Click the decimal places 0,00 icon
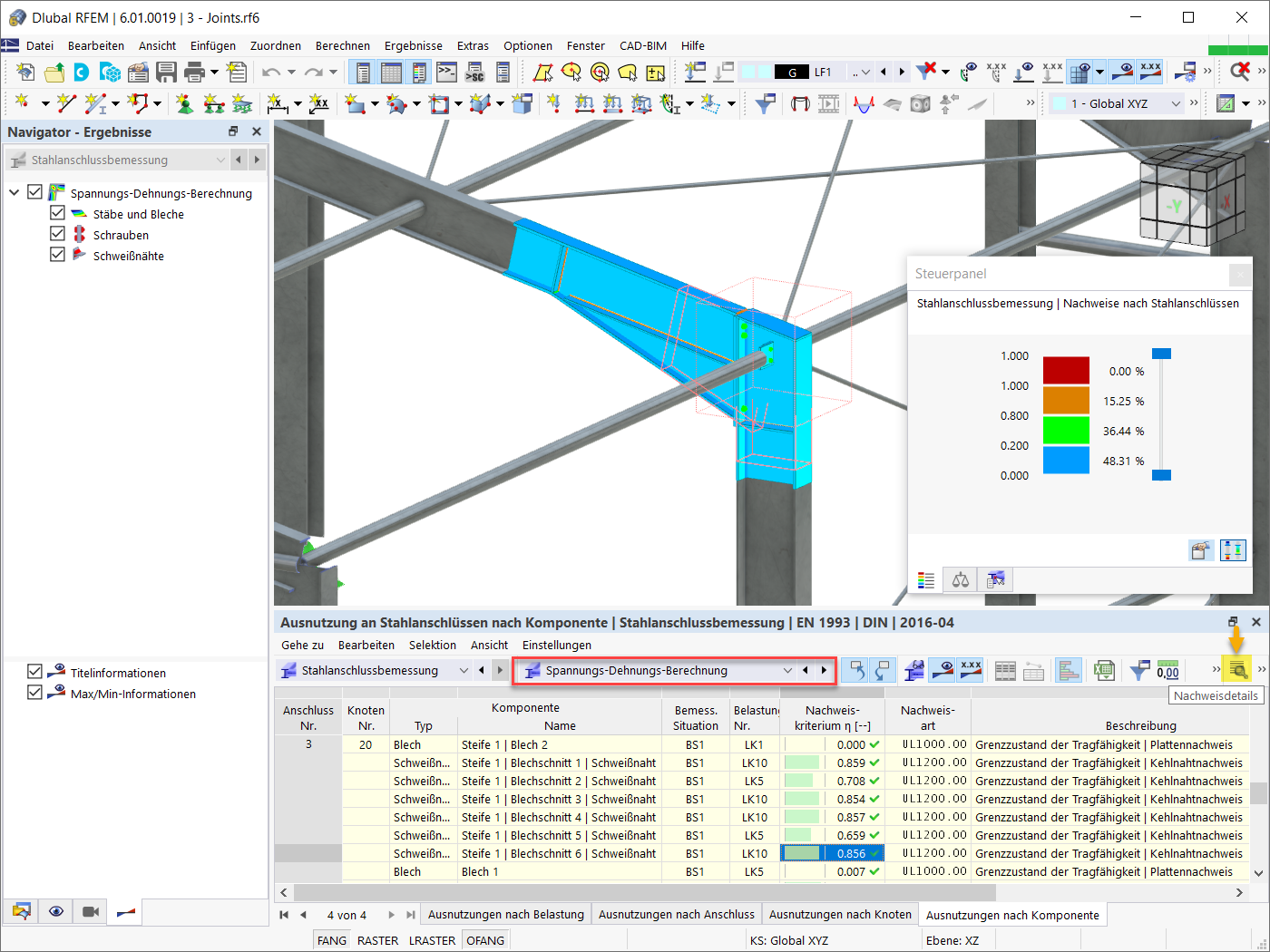Viewport: 1270px width, 952px height. pyautogui.click(x=1168, y=670)
